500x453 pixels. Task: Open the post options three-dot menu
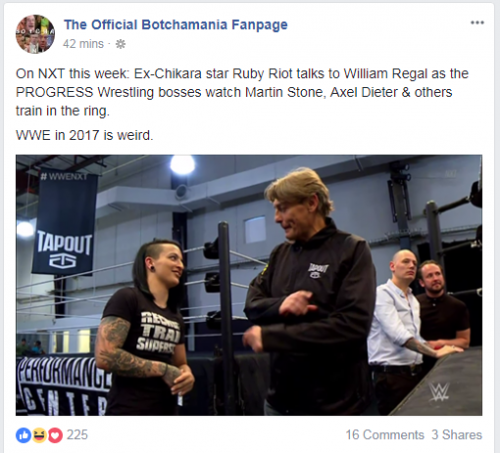tap(477, 23)
